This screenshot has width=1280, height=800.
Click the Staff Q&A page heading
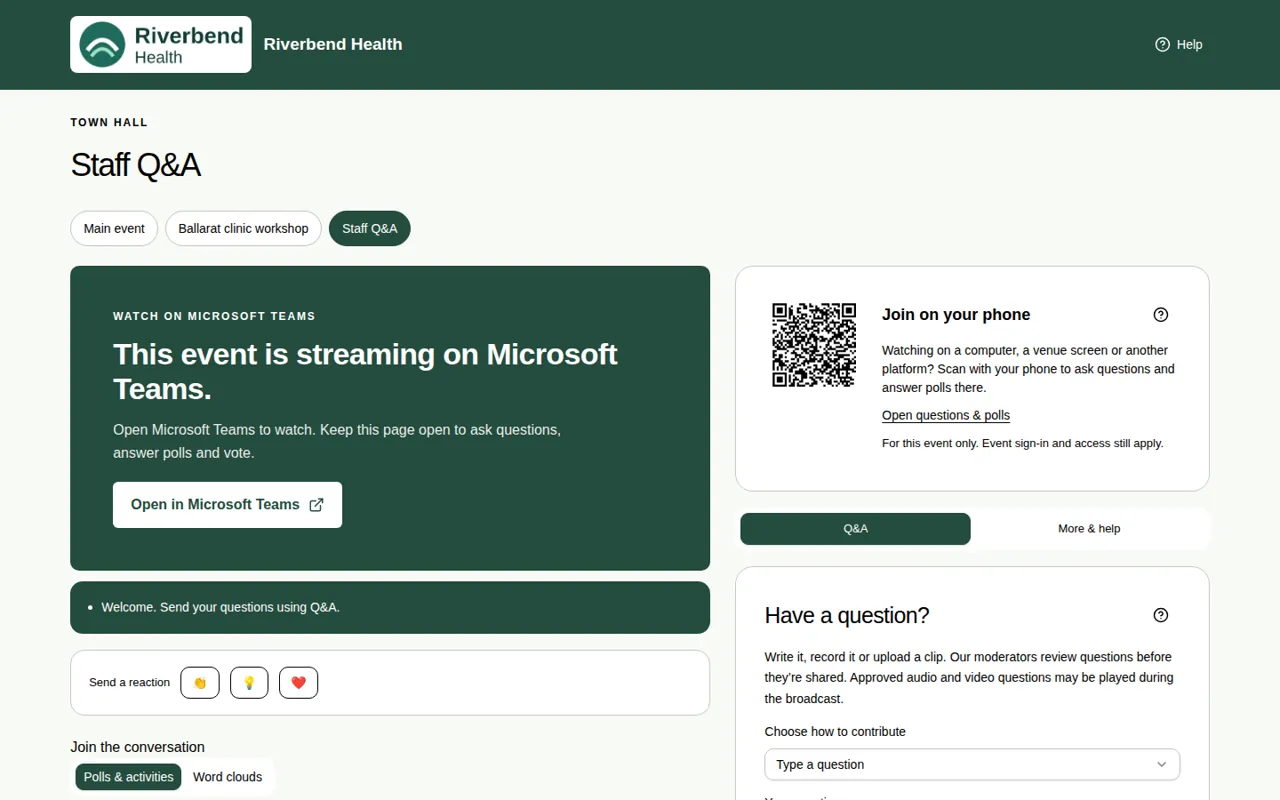pyautogui.click(x=136, y=165)
